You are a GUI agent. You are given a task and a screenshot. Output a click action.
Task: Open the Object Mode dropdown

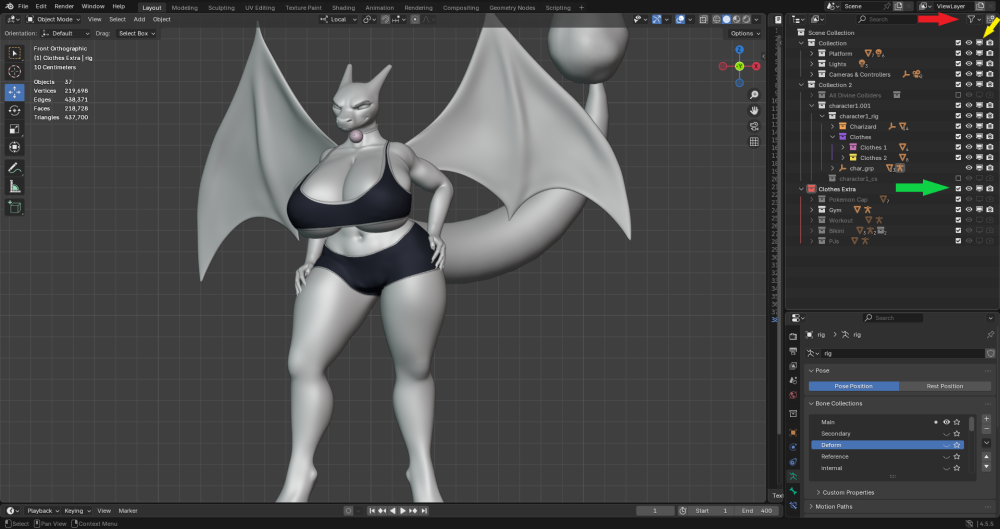[54, 19]
